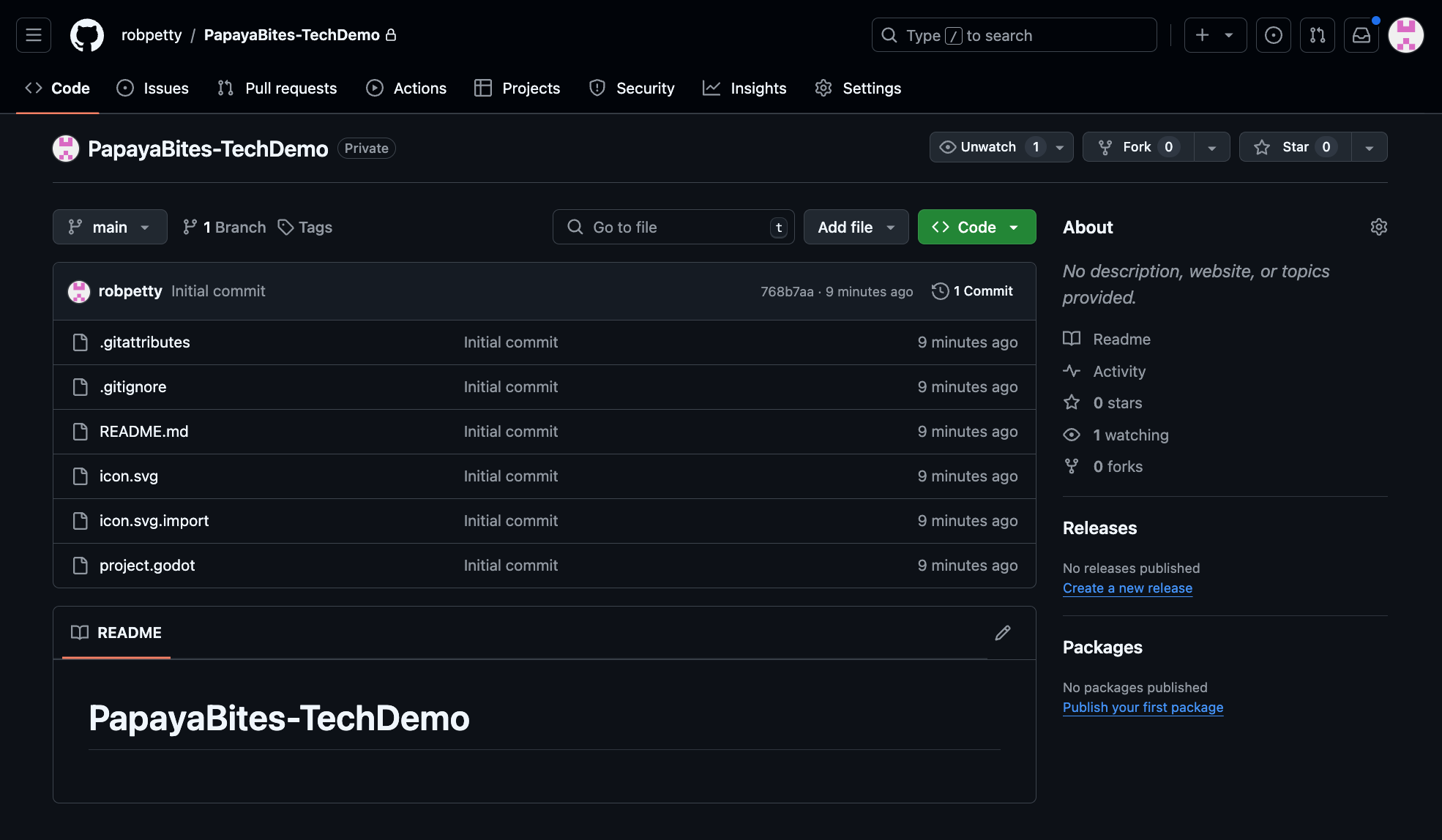Open the notifications inbox
Screen dimensions: 1442x840
tap(1361, 35)
